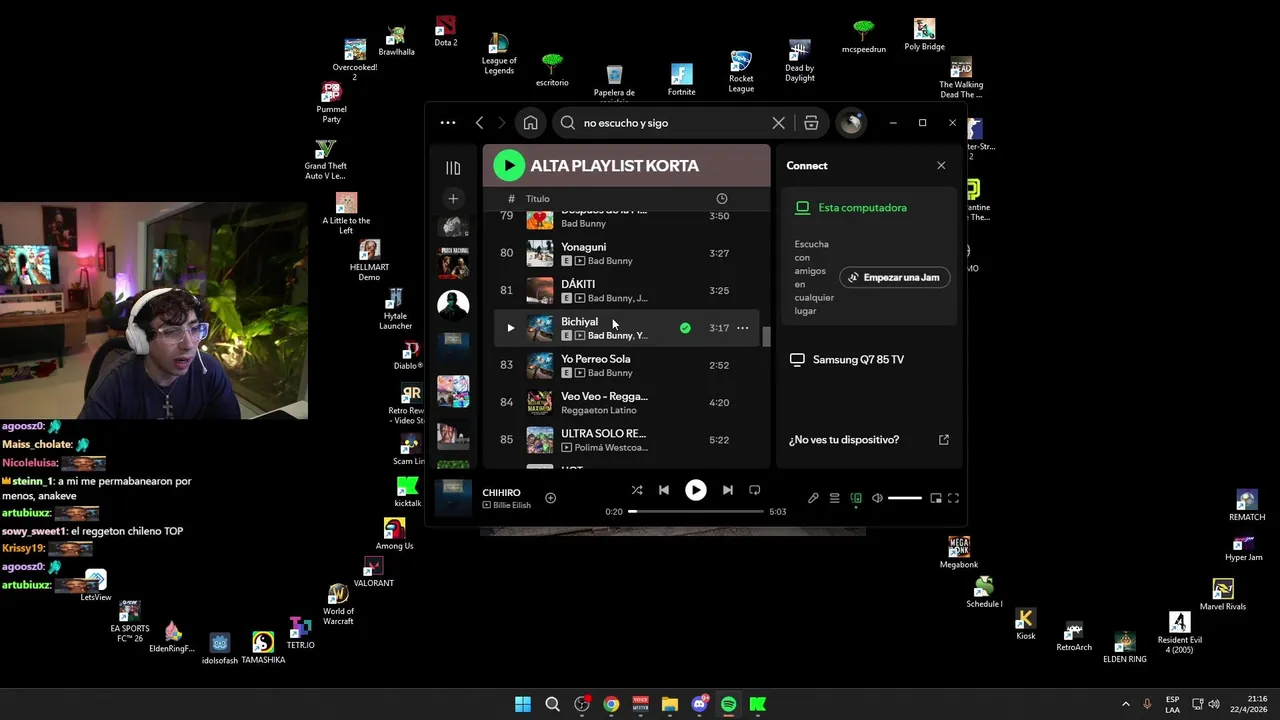Select the Veo Veo Reggaeton track
Screen dimensions: 1280x720
click(x=626, y=403)
